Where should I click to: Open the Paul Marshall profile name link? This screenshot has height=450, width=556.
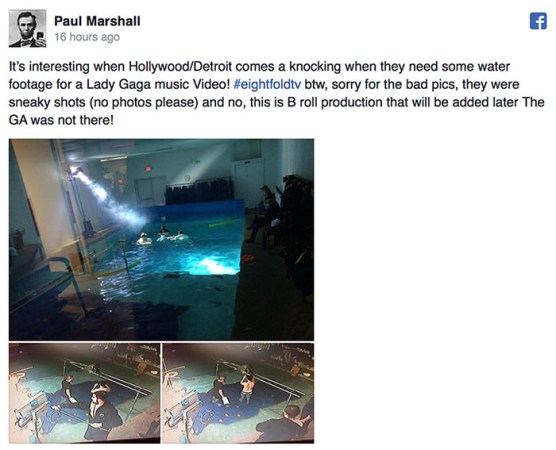click(x=97, y=21)
